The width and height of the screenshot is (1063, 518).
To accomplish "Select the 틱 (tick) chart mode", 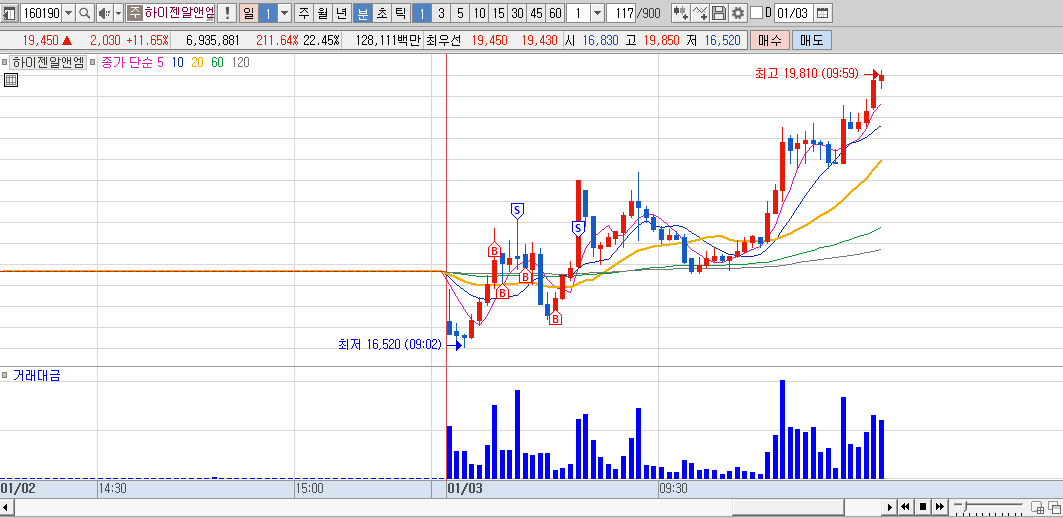I will (x=401, y=13).
